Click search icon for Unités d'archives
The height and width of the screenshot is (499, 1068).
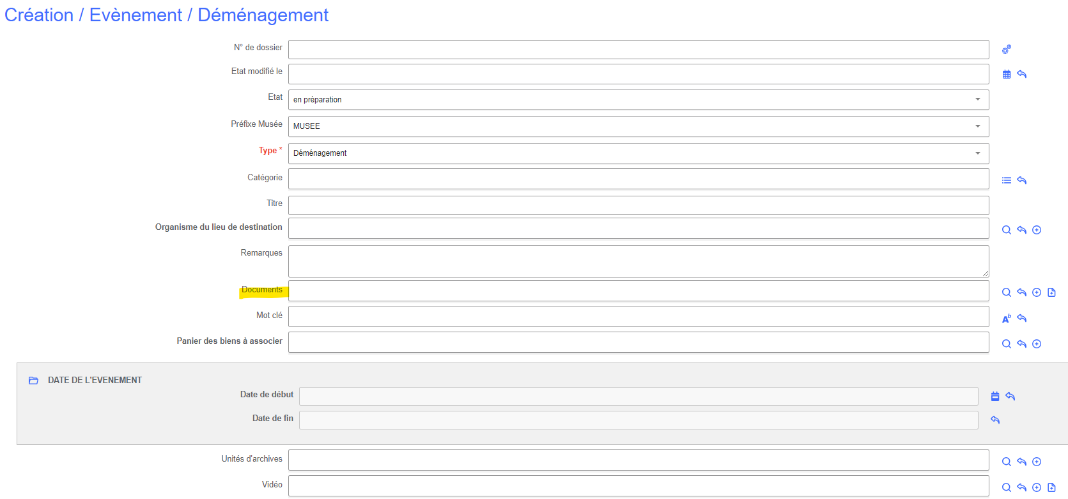coord(1007,462)
